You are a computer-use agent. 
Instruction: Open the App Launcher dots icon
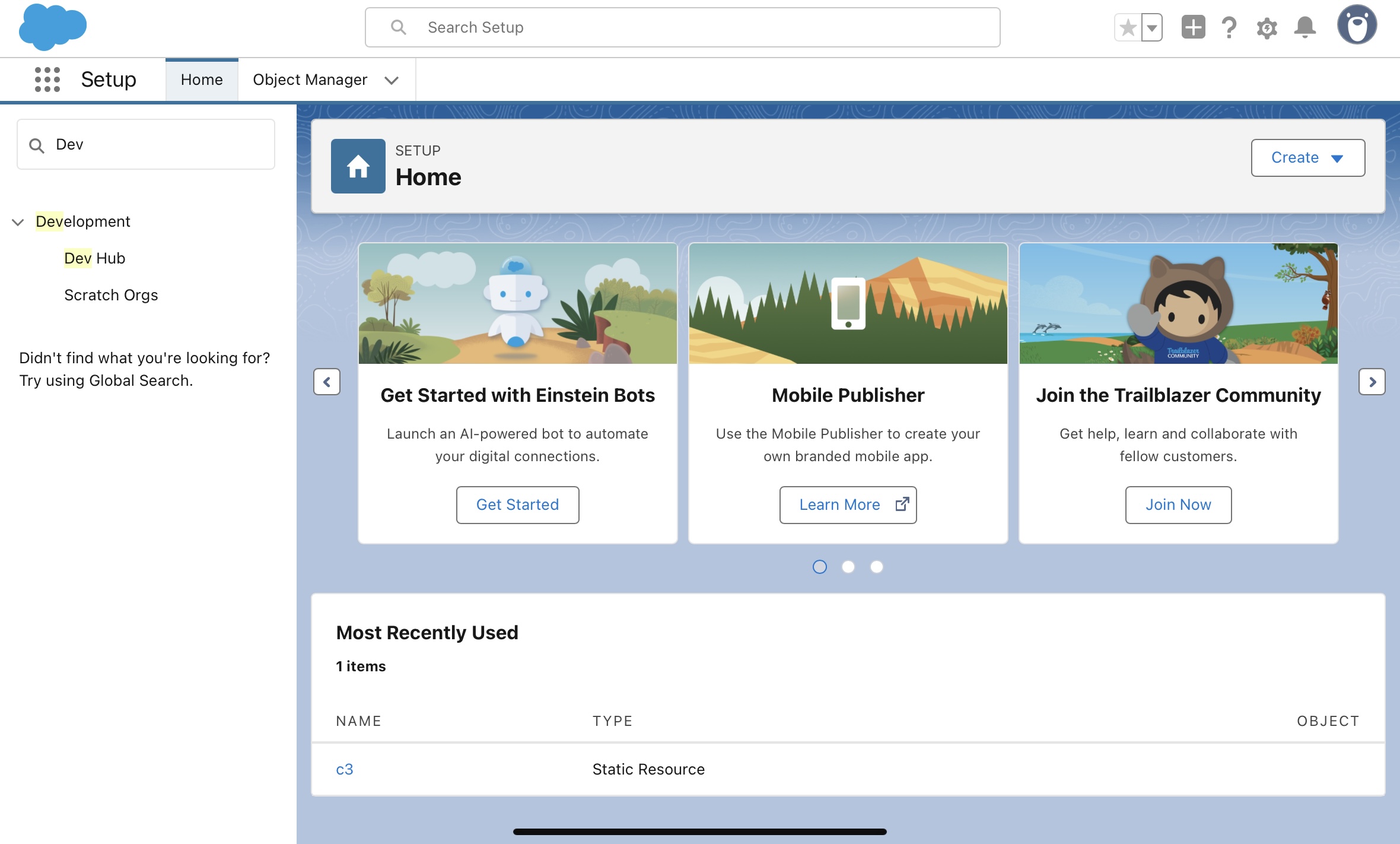pos(47,80)
